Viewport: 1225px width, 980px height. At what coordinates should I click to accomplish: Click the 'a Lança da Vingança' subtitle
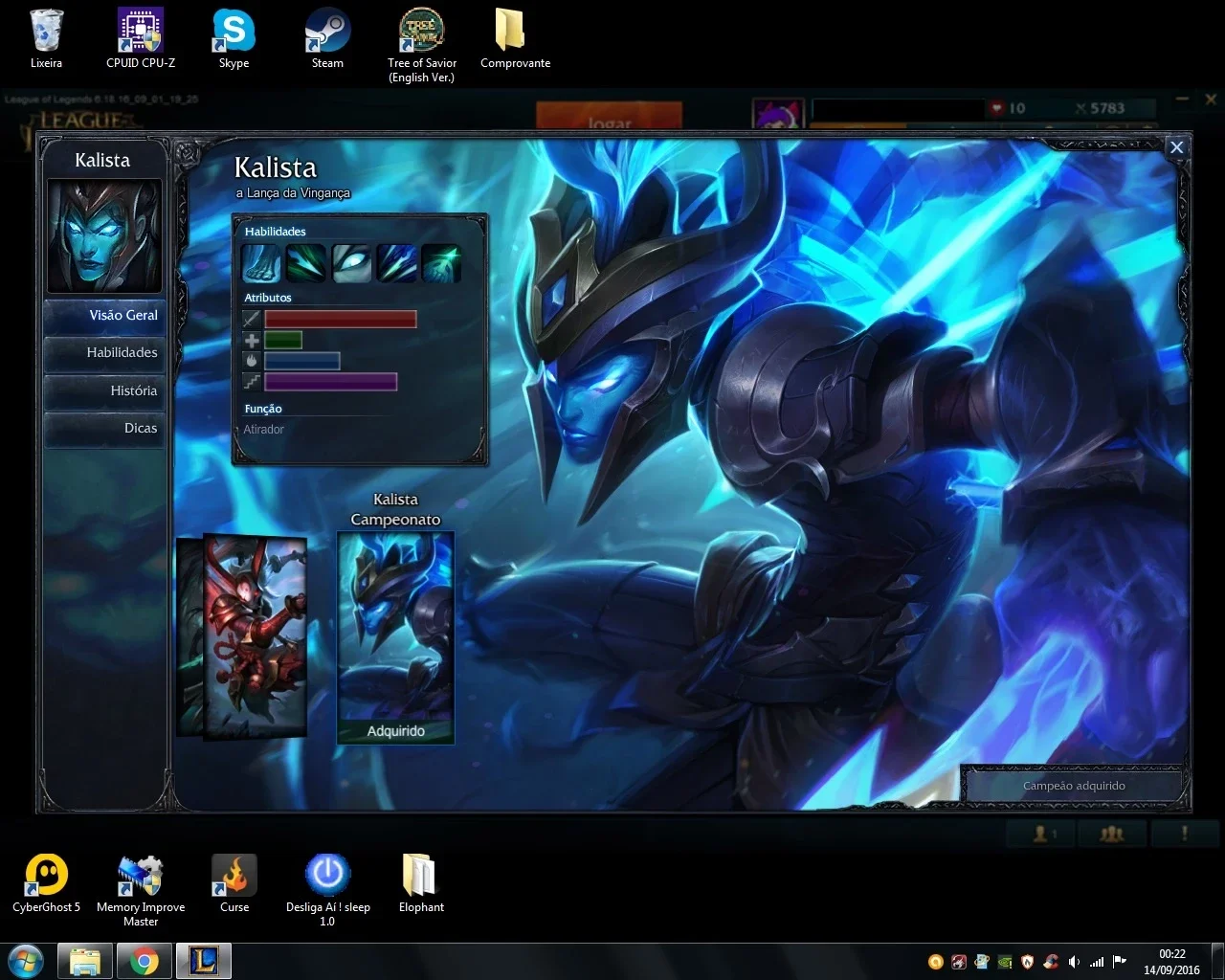click(293, 193)
